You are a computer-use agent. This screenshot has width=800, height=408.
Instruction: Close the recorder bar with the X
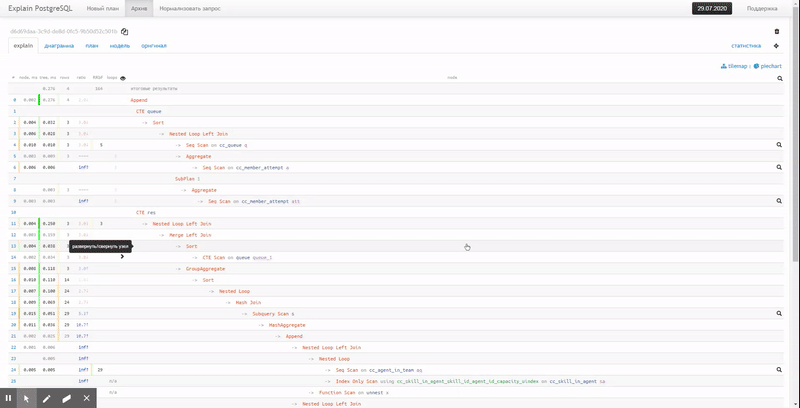87,398
